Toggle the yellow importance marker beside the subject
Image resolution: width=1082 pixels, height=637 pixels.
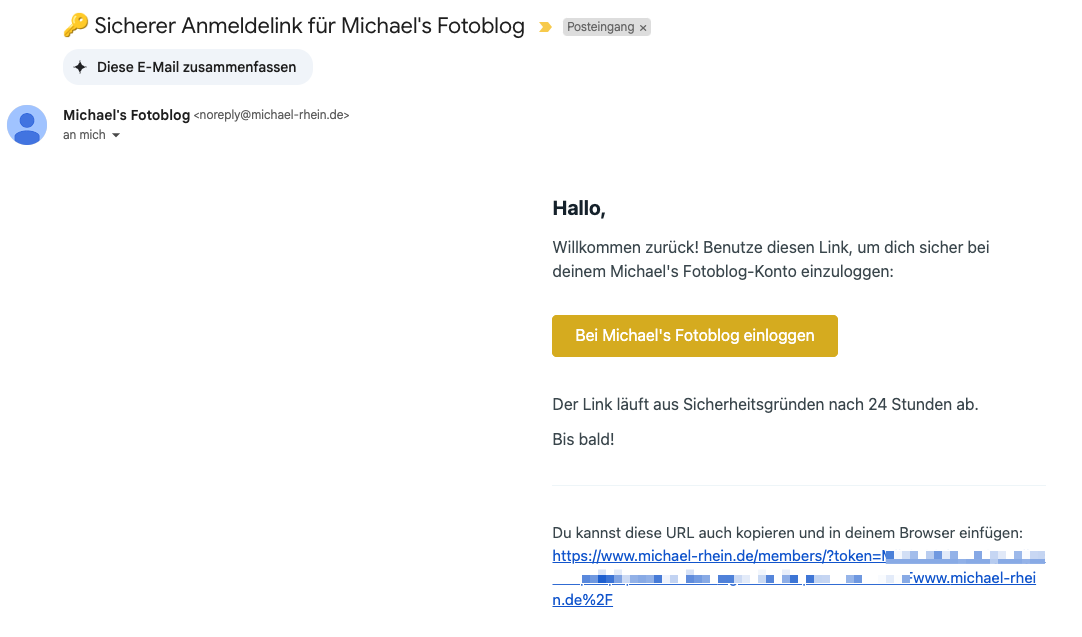pos(545,27)
